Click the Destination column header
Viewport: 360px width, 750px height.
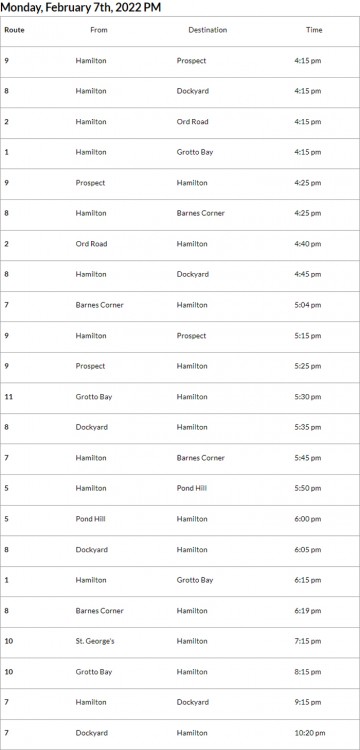coord(207,30)
